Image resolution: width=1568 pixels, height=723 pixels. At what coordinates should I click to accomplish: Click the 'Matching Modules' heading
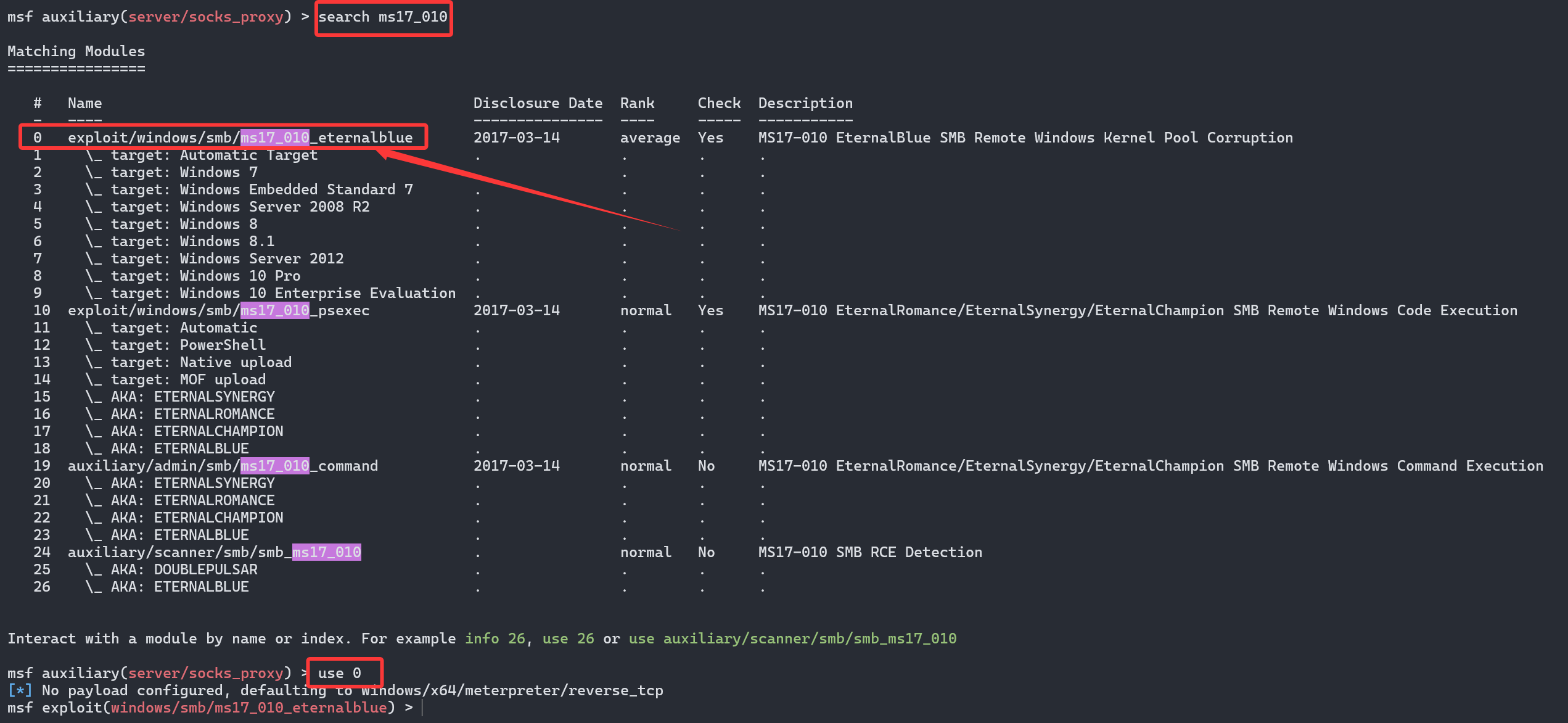tap(76, 51)
